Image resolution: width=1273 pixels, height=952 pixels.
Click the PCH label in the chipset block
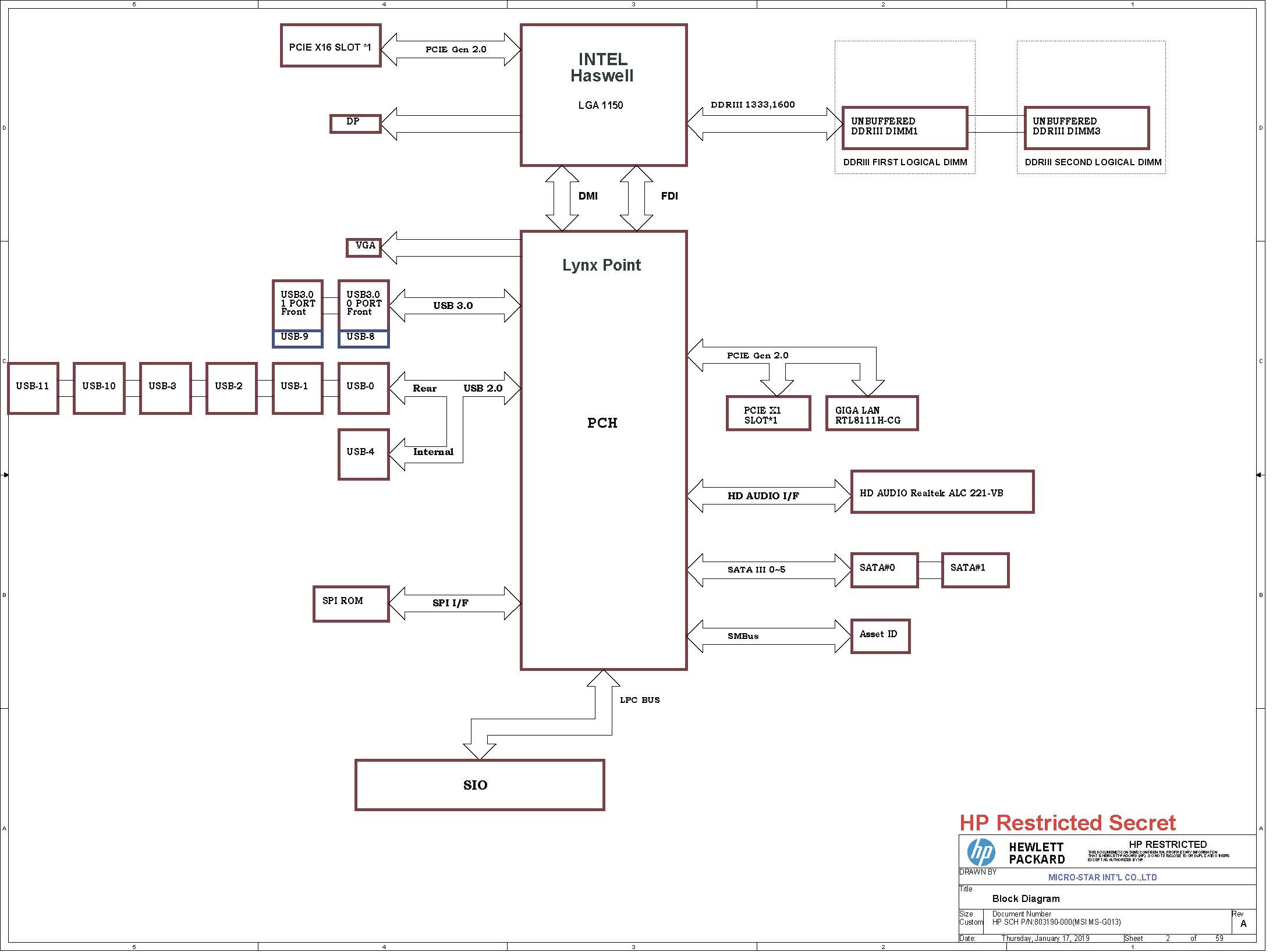pos(602,423)
